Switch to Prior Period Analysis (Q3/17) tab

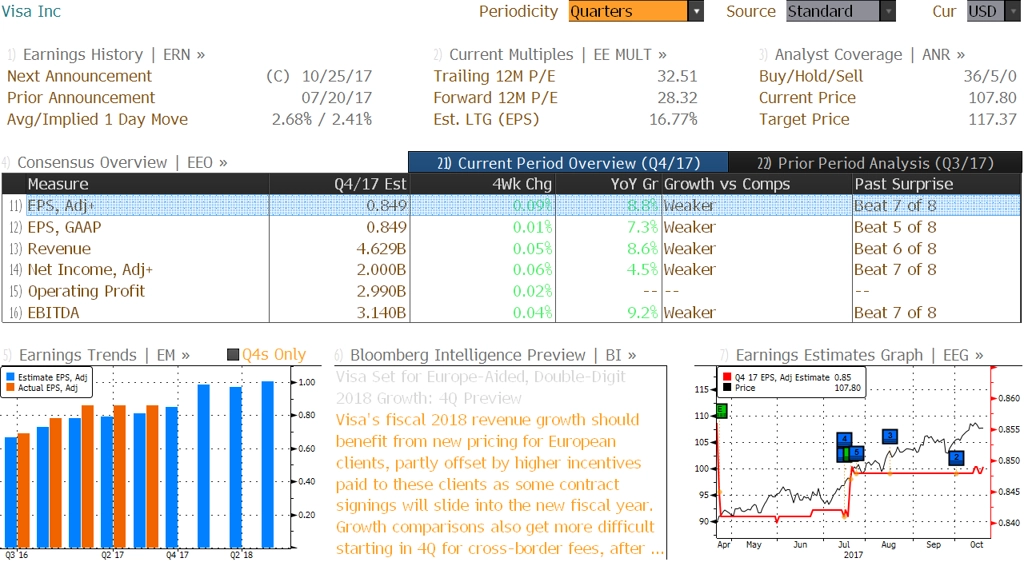(x=875, y=163)
